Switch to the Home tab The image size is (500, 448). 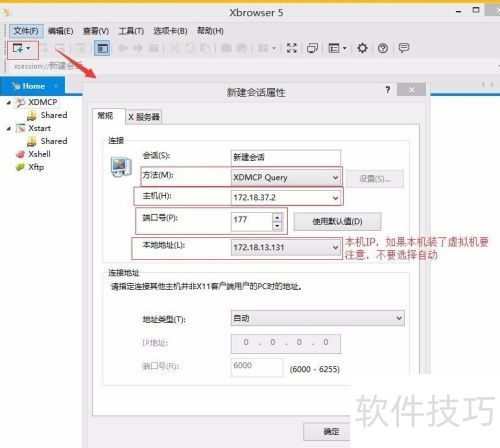tap(33, 86)
